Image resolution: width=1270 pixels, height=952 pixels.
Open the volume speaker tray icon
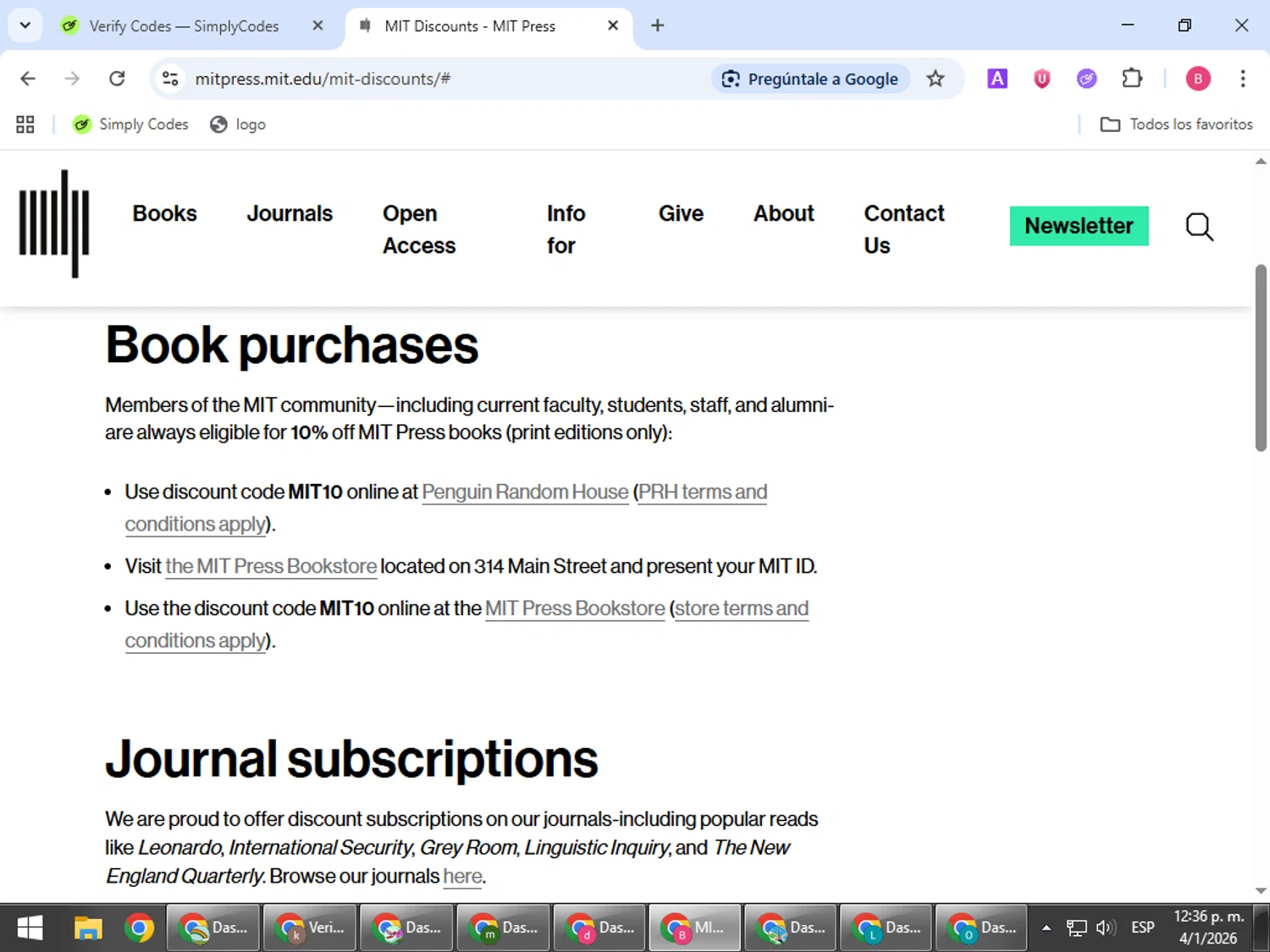pos(1106,928)
